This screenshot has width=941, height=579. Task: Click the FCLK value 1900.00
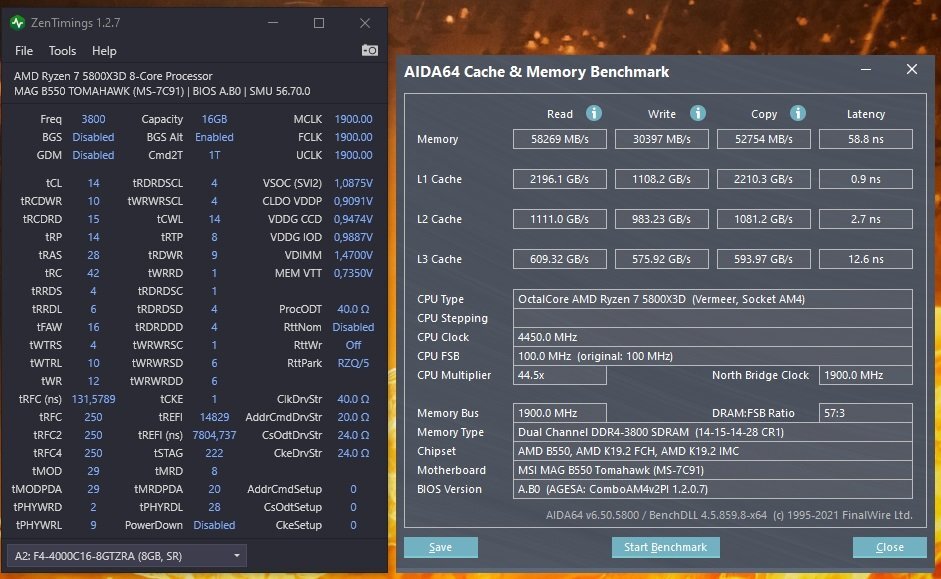click(x=353, y=137)
